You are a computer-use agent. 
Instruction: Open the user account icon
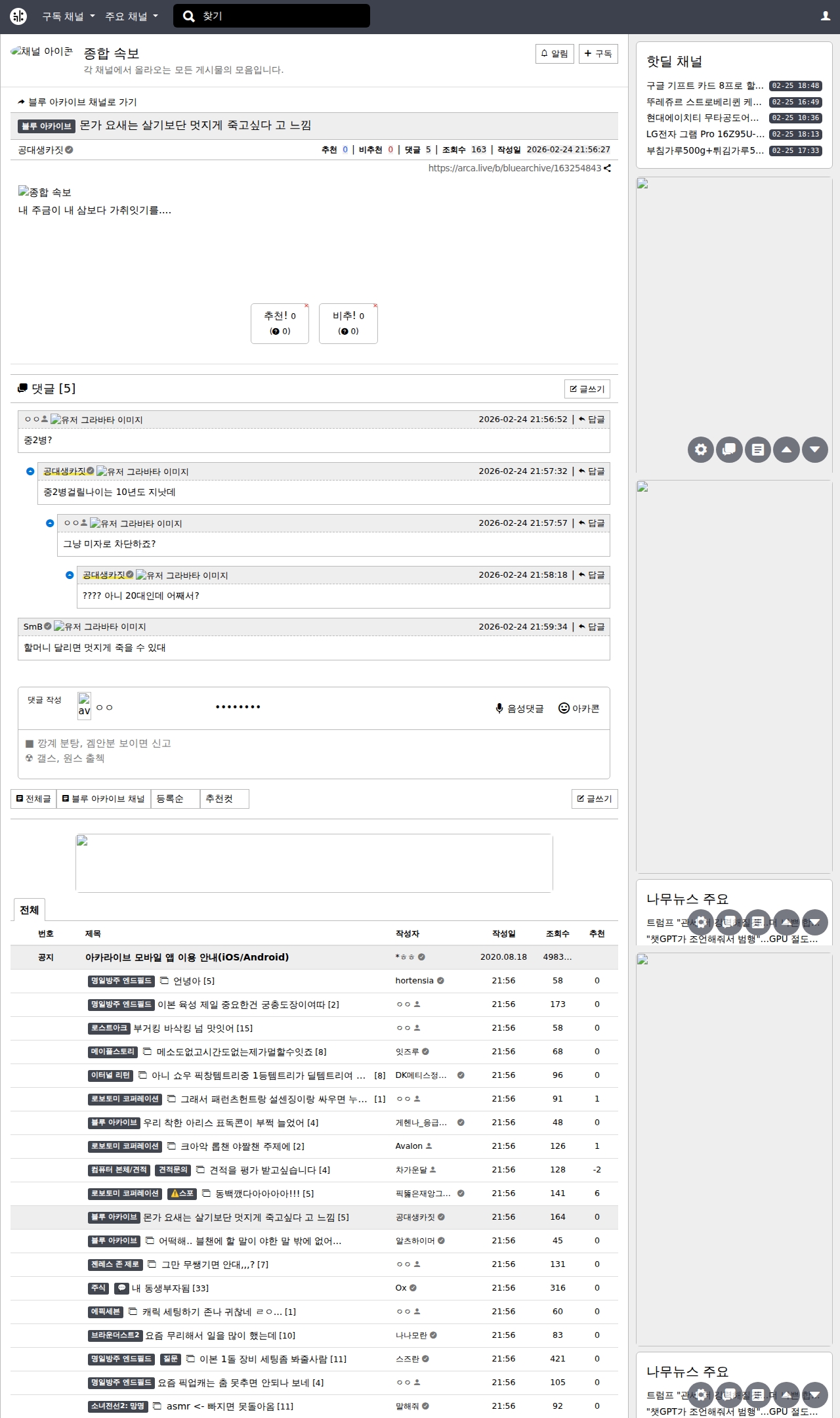click(x=826, y=16)
